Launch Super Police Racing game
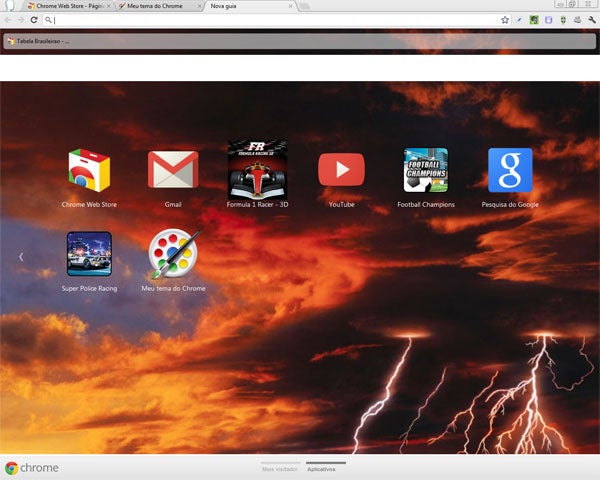The height and width of the screenshot is (480, 600). pos(89,254)
